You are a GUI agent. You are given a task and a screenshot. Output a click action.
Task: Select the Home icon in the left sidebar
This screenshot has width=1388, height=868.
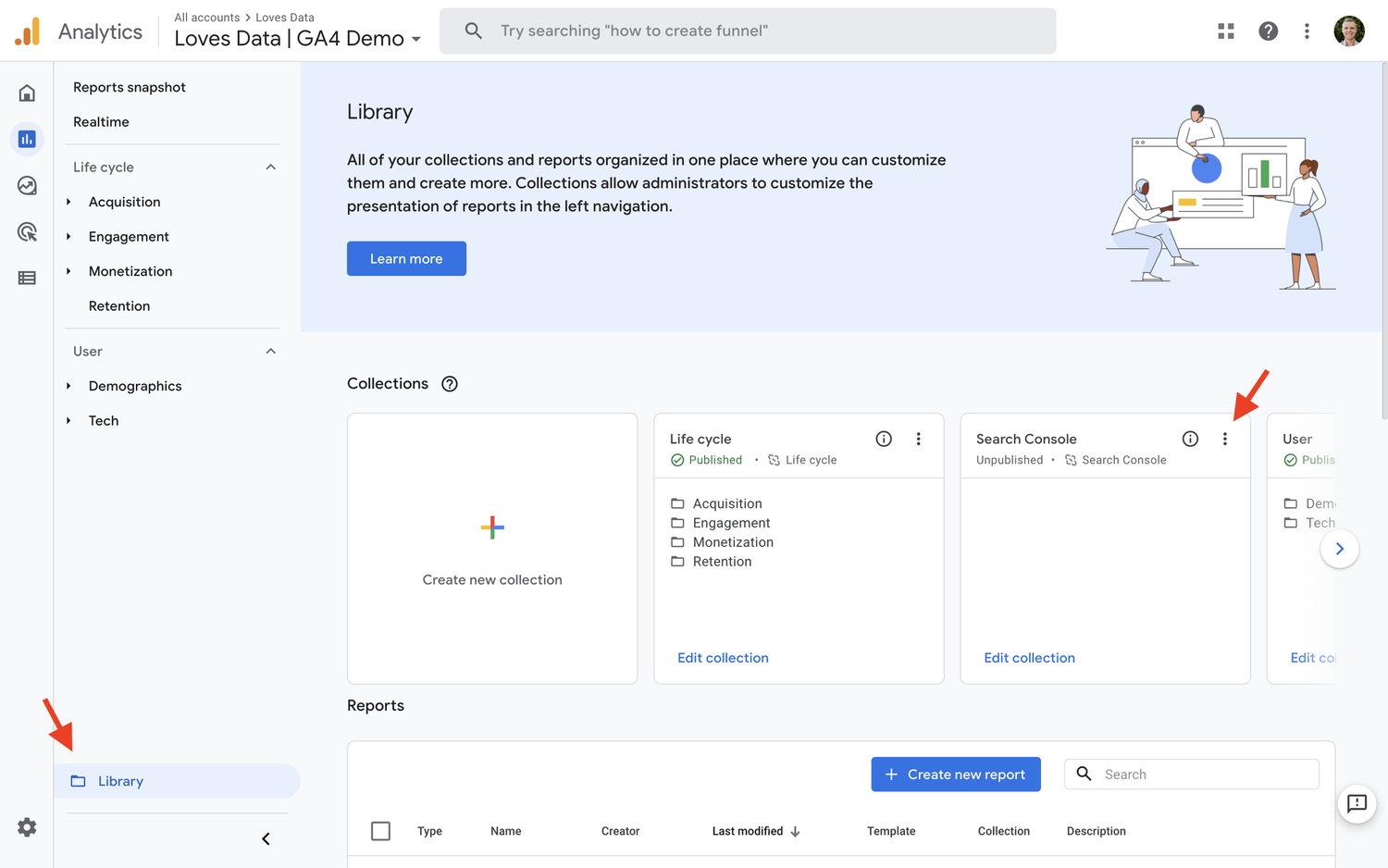(x=27, y=93)
